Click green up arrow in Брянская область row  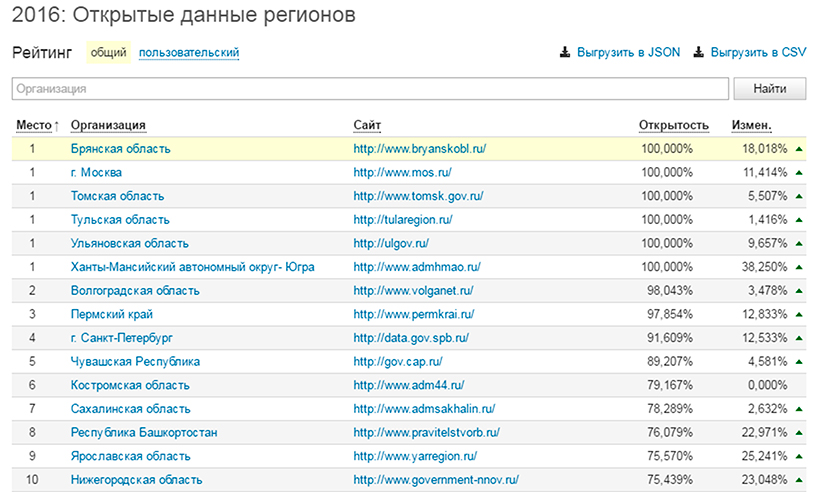tap(799, 149)
